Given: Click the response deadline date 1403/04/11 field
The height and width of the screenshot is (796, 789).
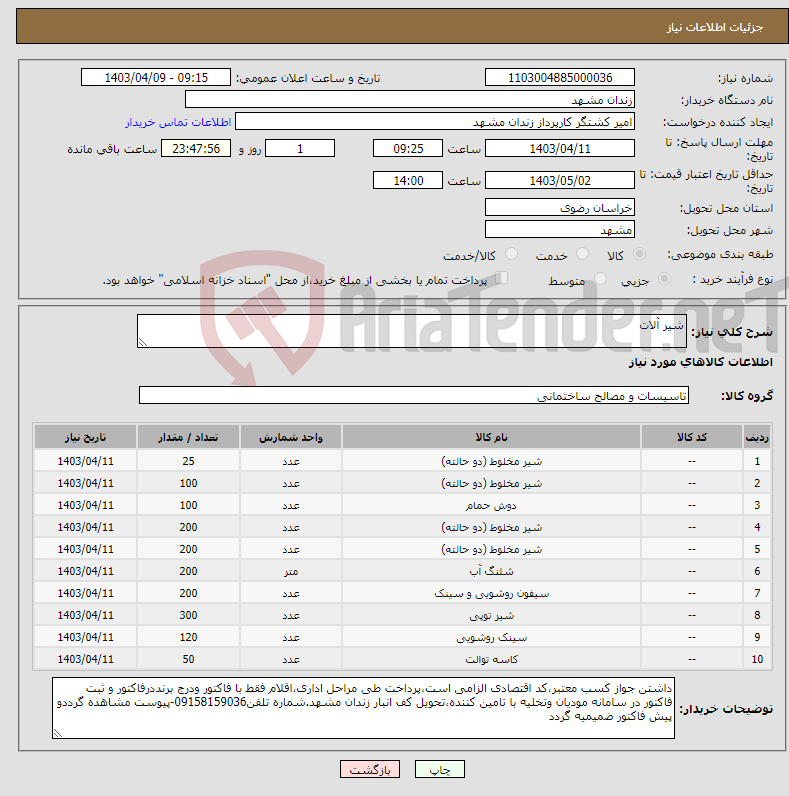Looking at the screenshot, I should coord(560,148).
